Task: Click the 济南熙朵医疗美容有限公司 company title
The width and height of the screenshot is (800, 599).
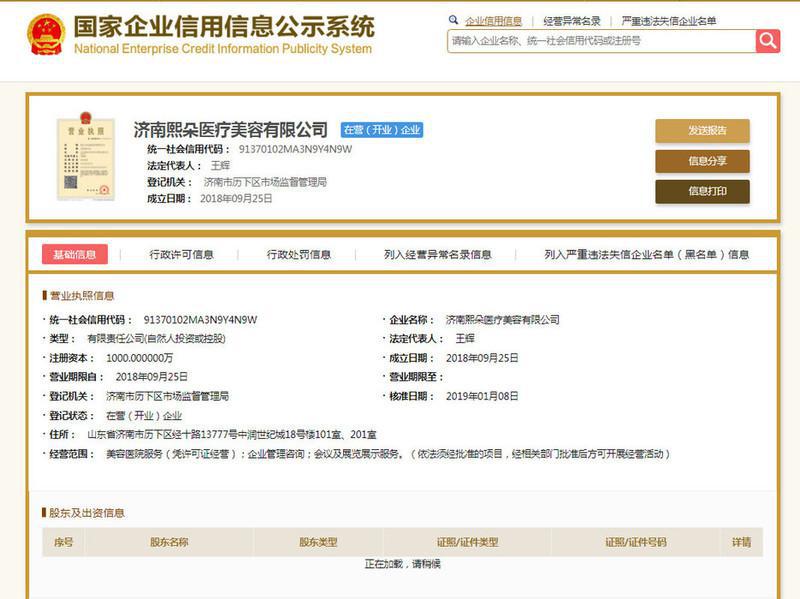Action: click(x=231, y=130)
